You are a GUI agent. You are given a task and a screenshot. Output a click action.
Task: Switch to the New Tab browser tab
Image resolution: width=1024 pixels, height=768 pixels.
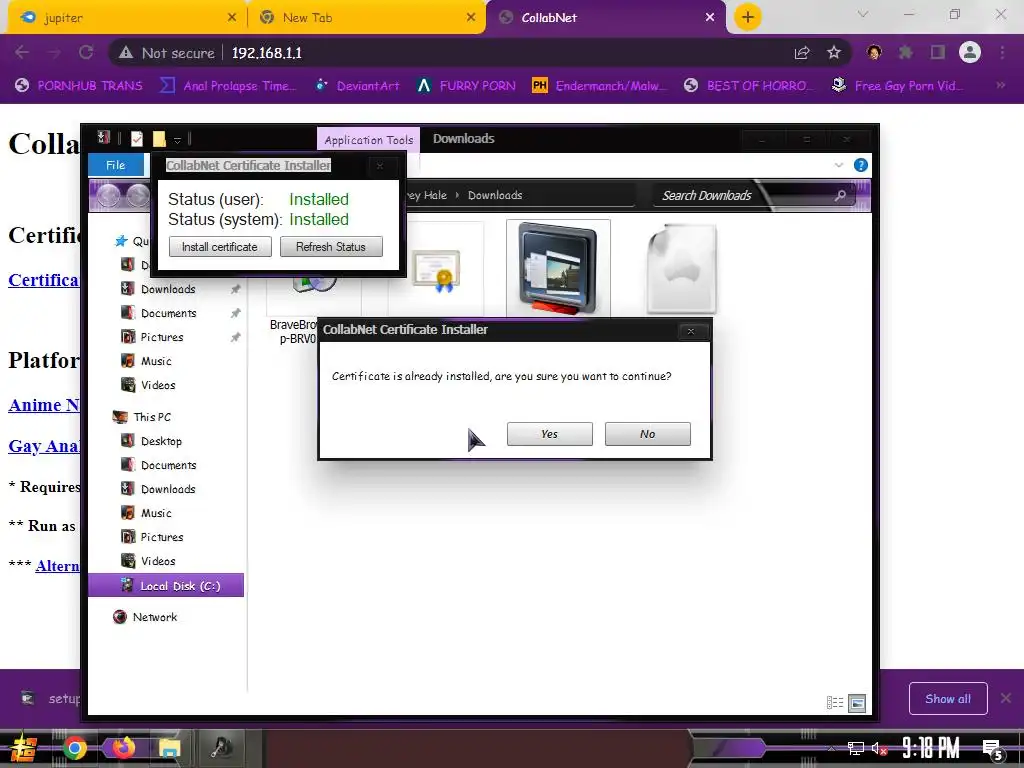366,18
